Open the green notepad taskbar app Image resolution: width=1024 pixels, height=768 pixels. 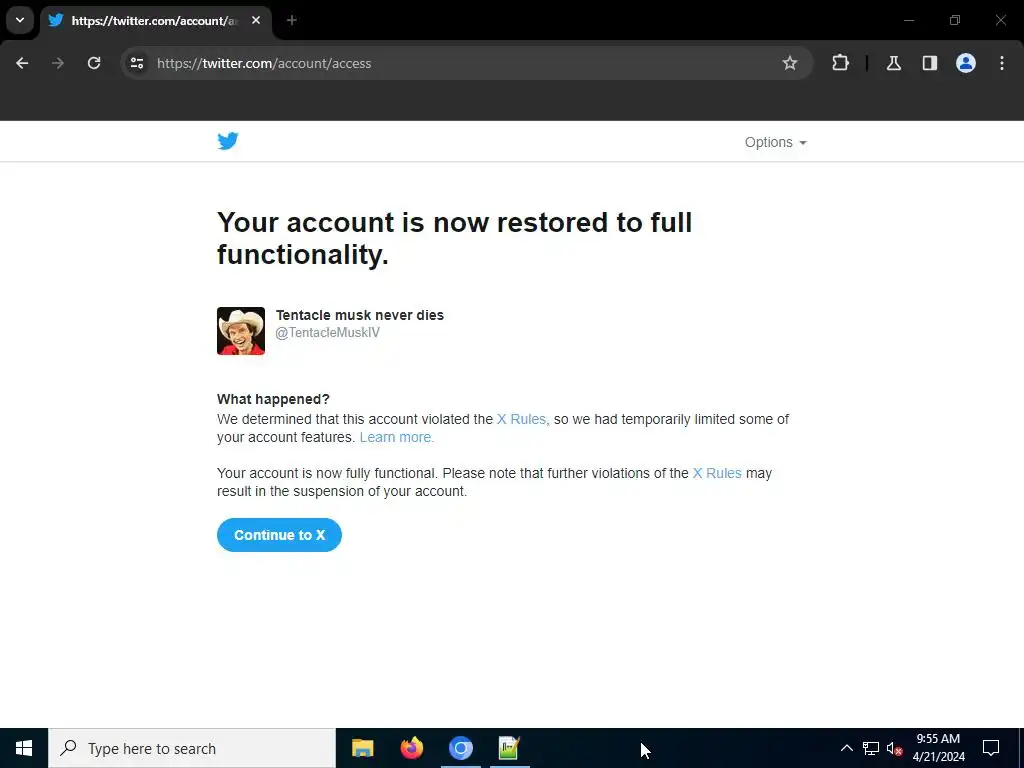tap(509, 748)
